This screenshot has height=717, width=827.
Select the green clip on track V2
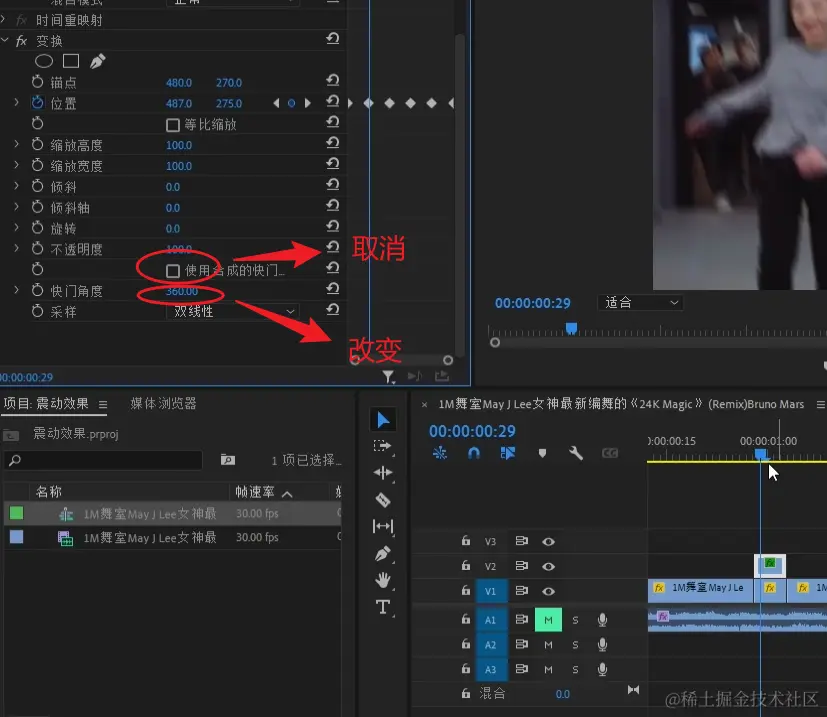click(x=770, y=566)
